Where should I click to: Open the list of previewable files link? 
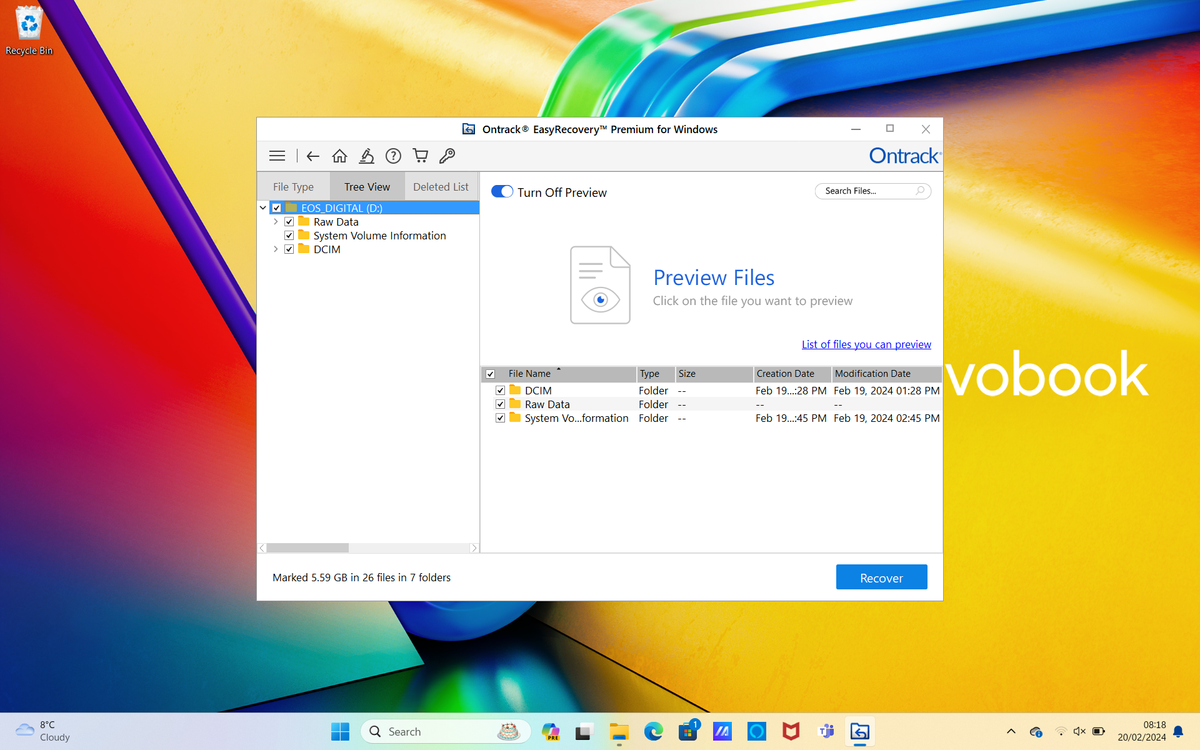(866, 344)
